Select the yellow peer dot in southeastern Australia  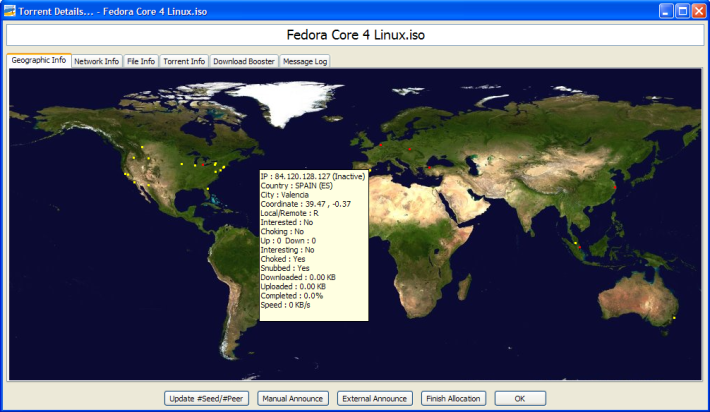tap(674, 318)
